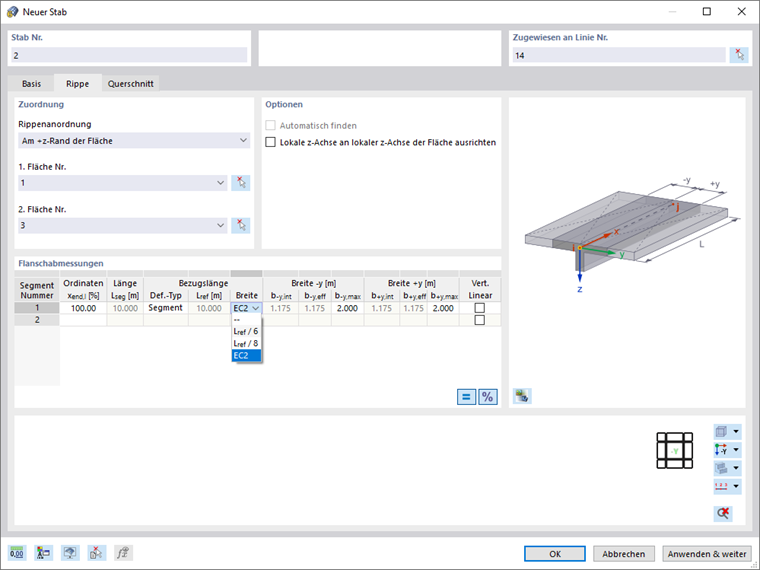Image resolution: width=760 pixels, height=570 pixels.
Task: Pick surface graphically for 2. Fläche Nr.
Action: (241, 225)
